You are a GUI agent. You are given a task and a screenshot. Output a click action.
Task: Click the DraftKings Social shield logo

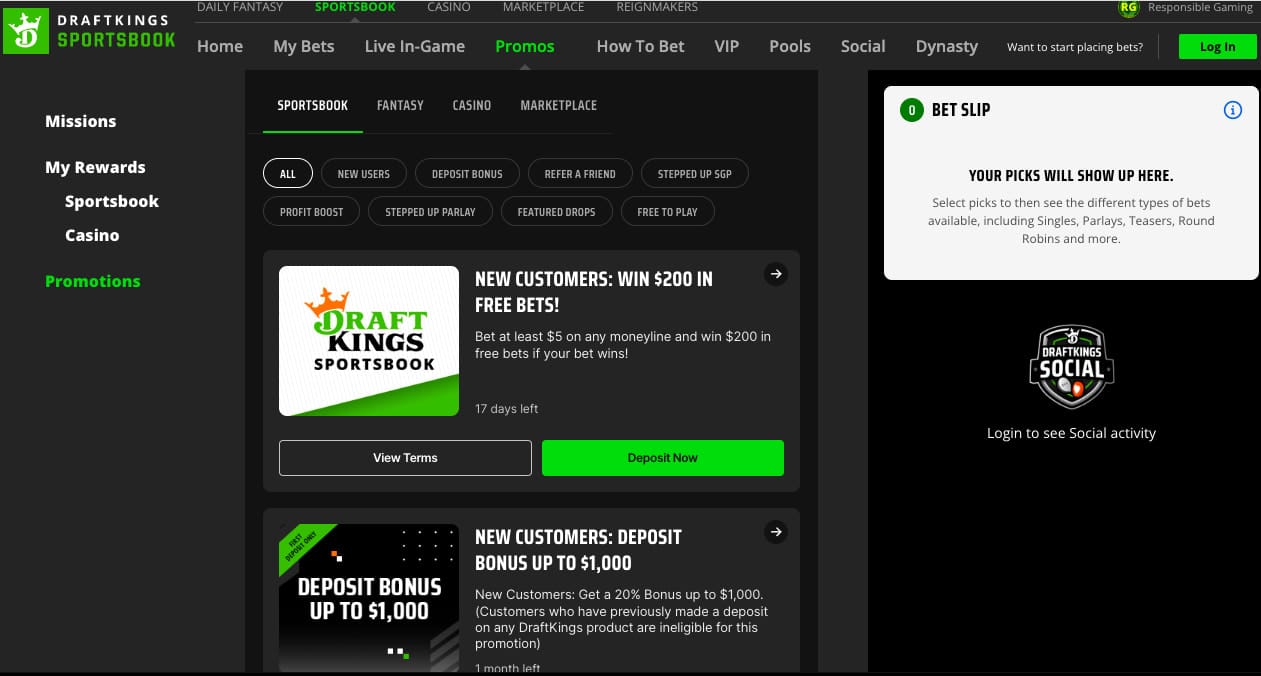click(1071, 367)
